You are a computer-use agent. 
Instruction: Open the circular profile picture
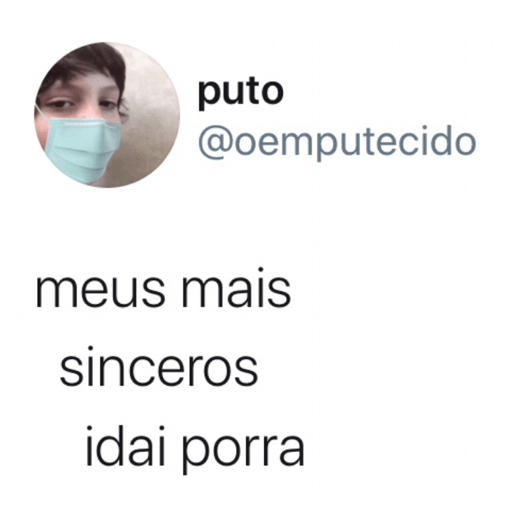click(x=107, y=115)
